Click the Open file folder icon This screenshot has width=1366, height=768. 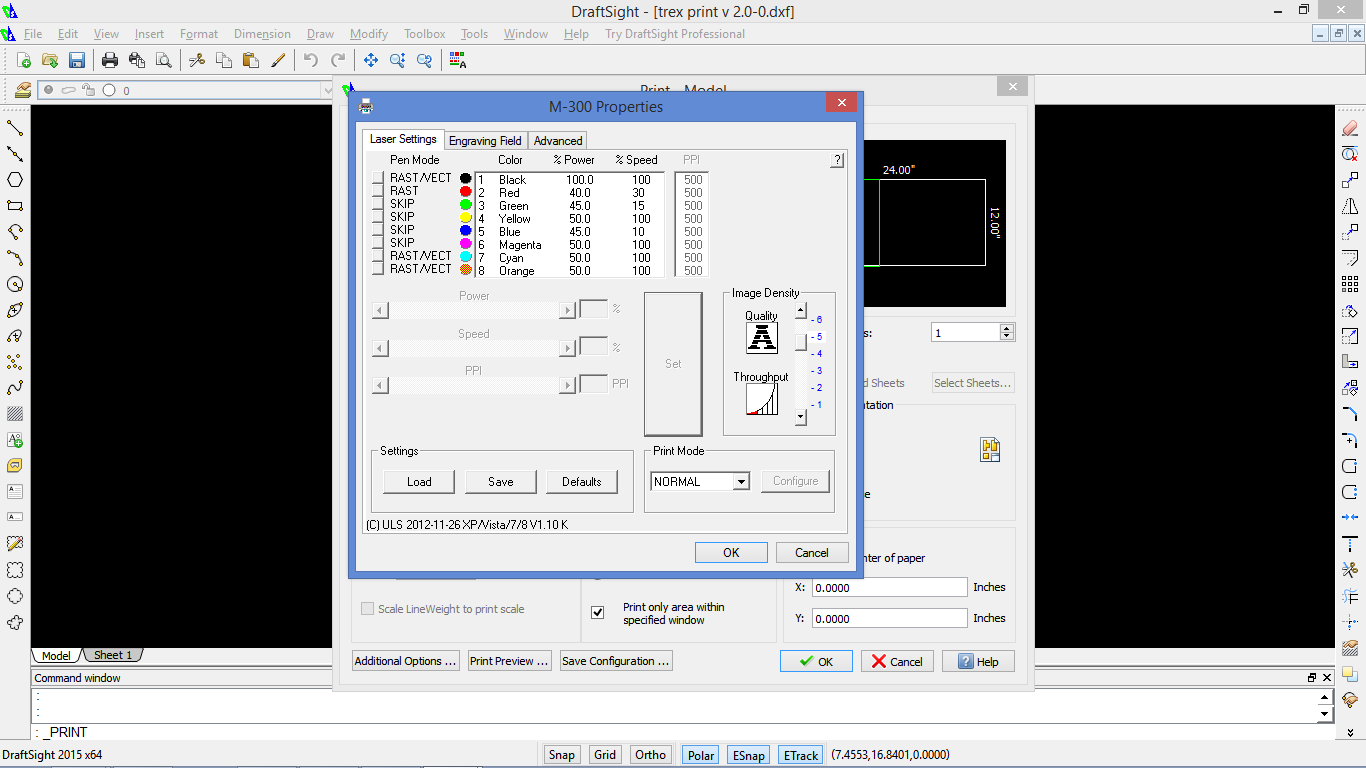pos(49,60)
